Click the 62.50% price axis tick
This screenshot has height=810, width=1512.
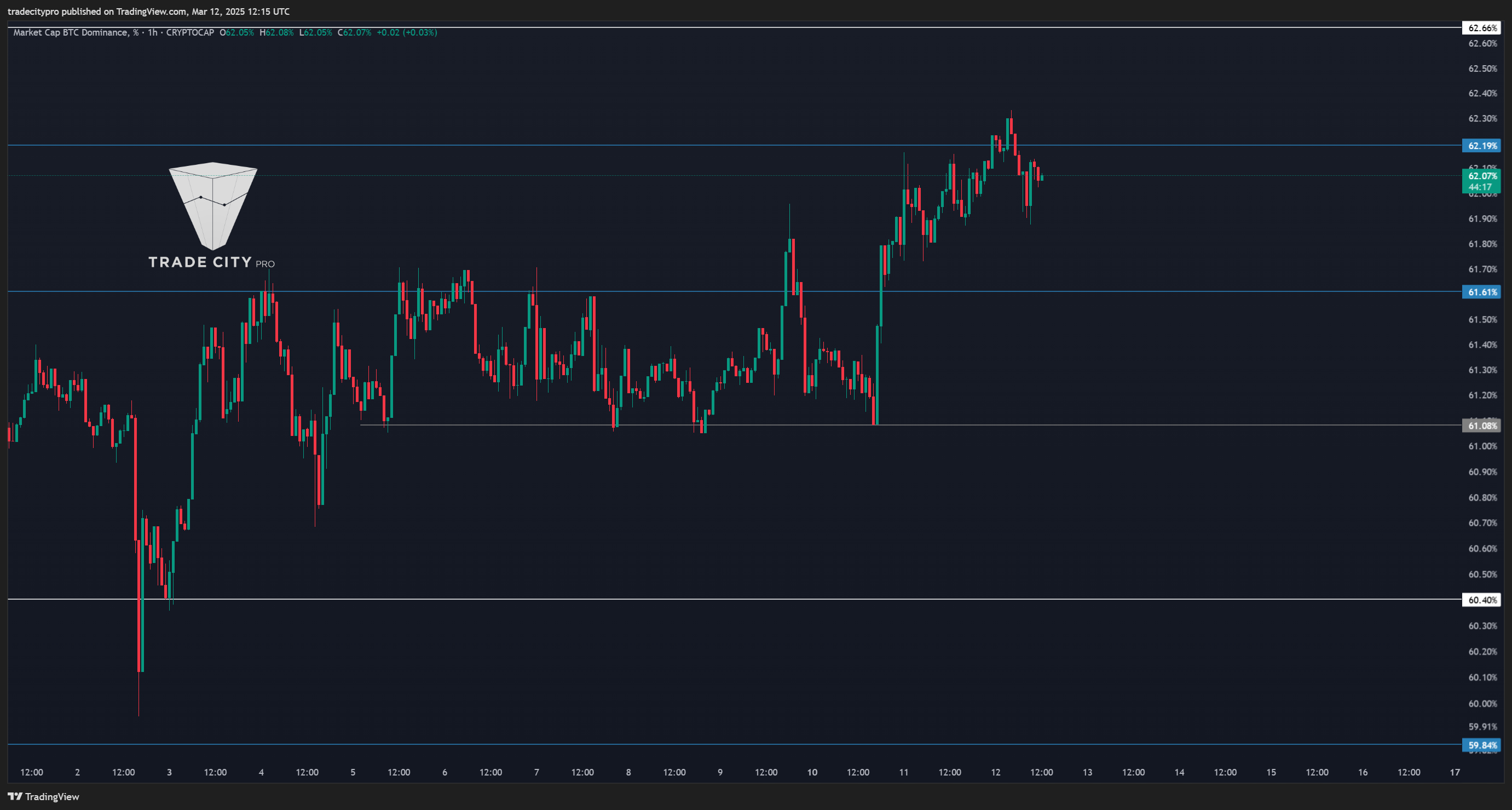(1482, 68)
